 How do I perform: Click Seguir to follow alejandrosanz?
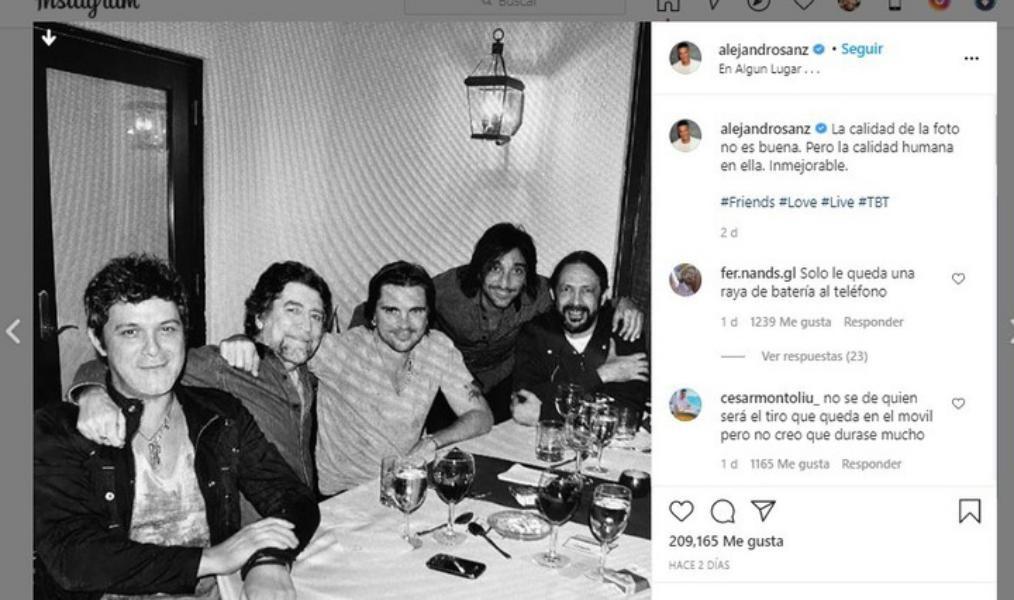(x=861, y=49)
